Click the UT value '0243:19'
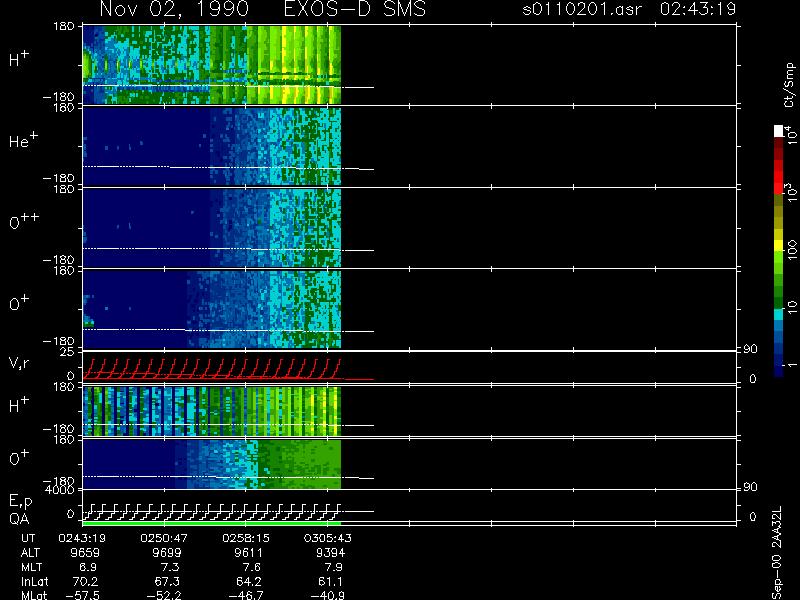 82,538
